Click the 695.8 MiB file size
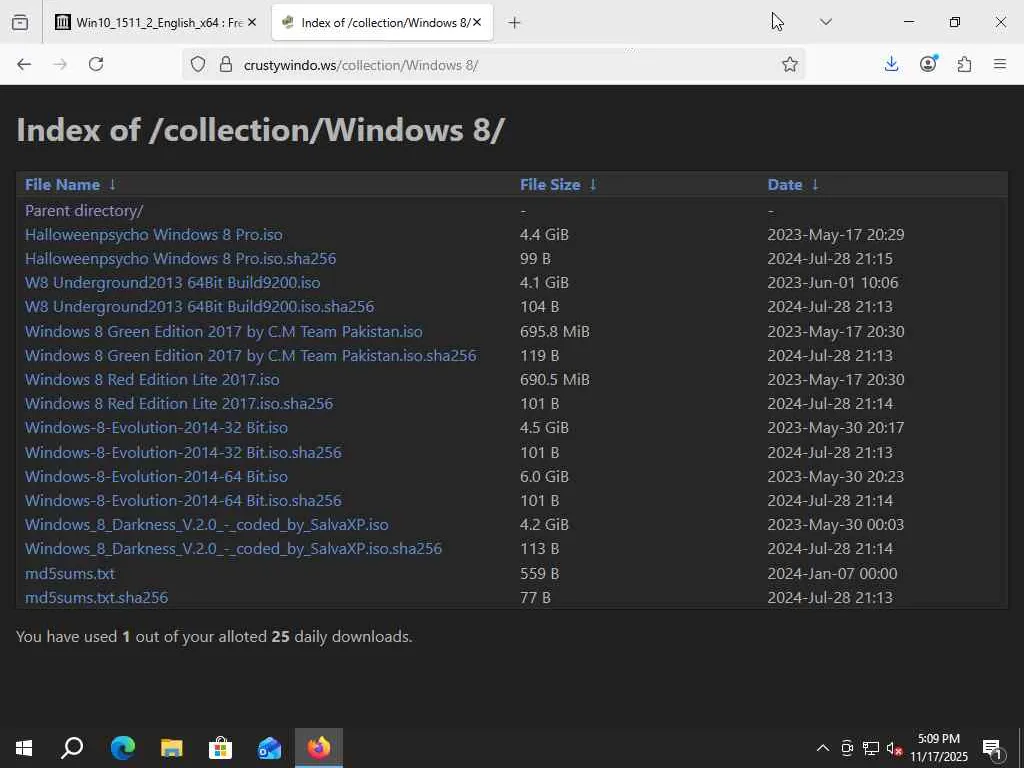The width and height of the screenshot is (1024, 768). (x=554, y=332)
